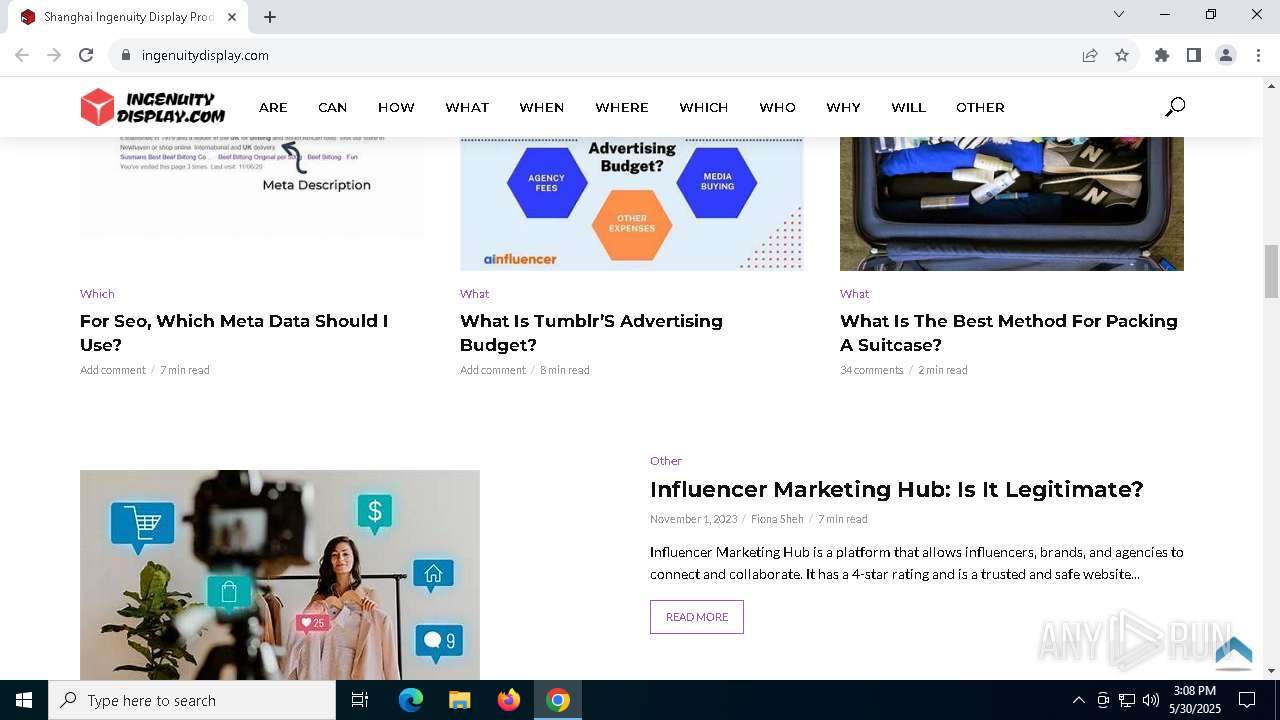Open the notifications center
Image resolution: width=1280 pixels, height=720 pixels.
tap(1247, 700)
